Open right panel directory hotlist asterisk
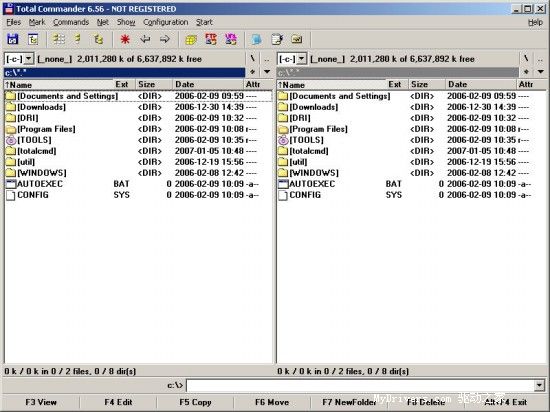The height and width of the screenshot is (412, 550). pos(526,72)
